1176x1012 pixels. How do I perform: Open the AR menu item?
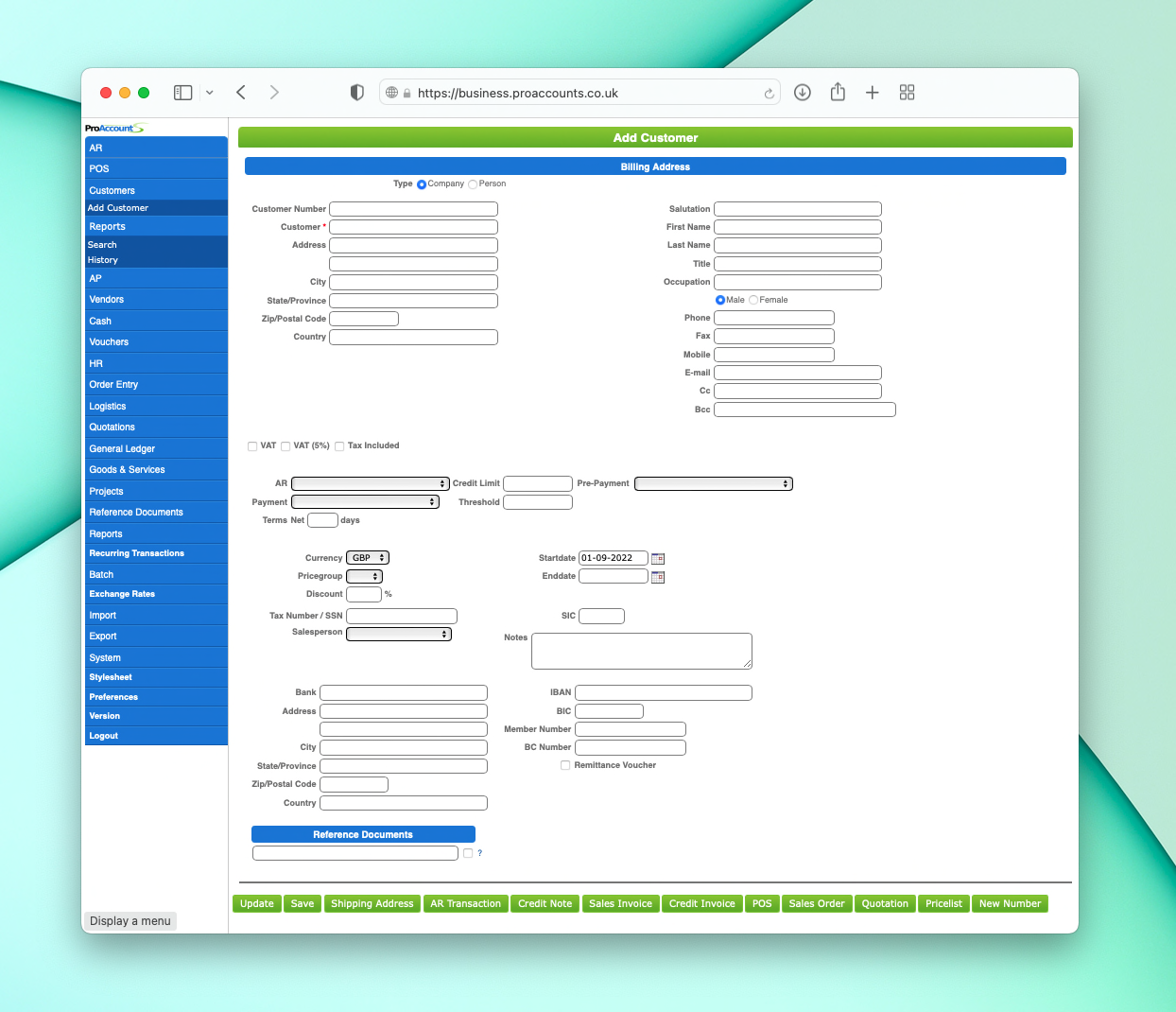tap(156, 148)
